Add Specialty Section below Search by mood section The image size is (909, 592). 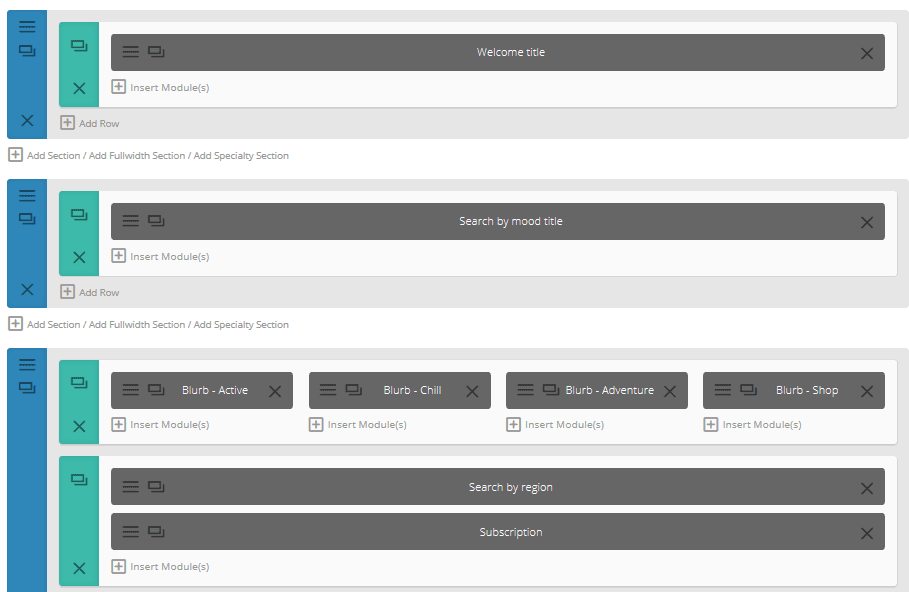coord(241,325)
